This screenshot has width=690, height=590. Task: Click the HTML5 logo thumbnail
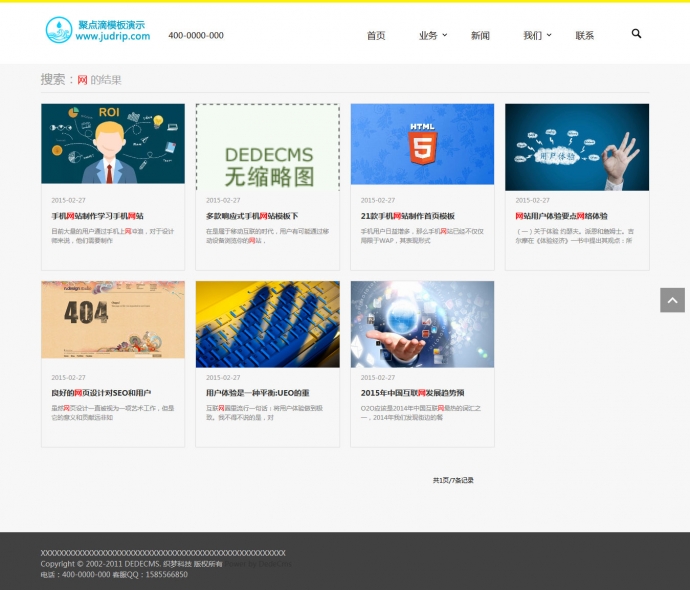click(422, 144)
